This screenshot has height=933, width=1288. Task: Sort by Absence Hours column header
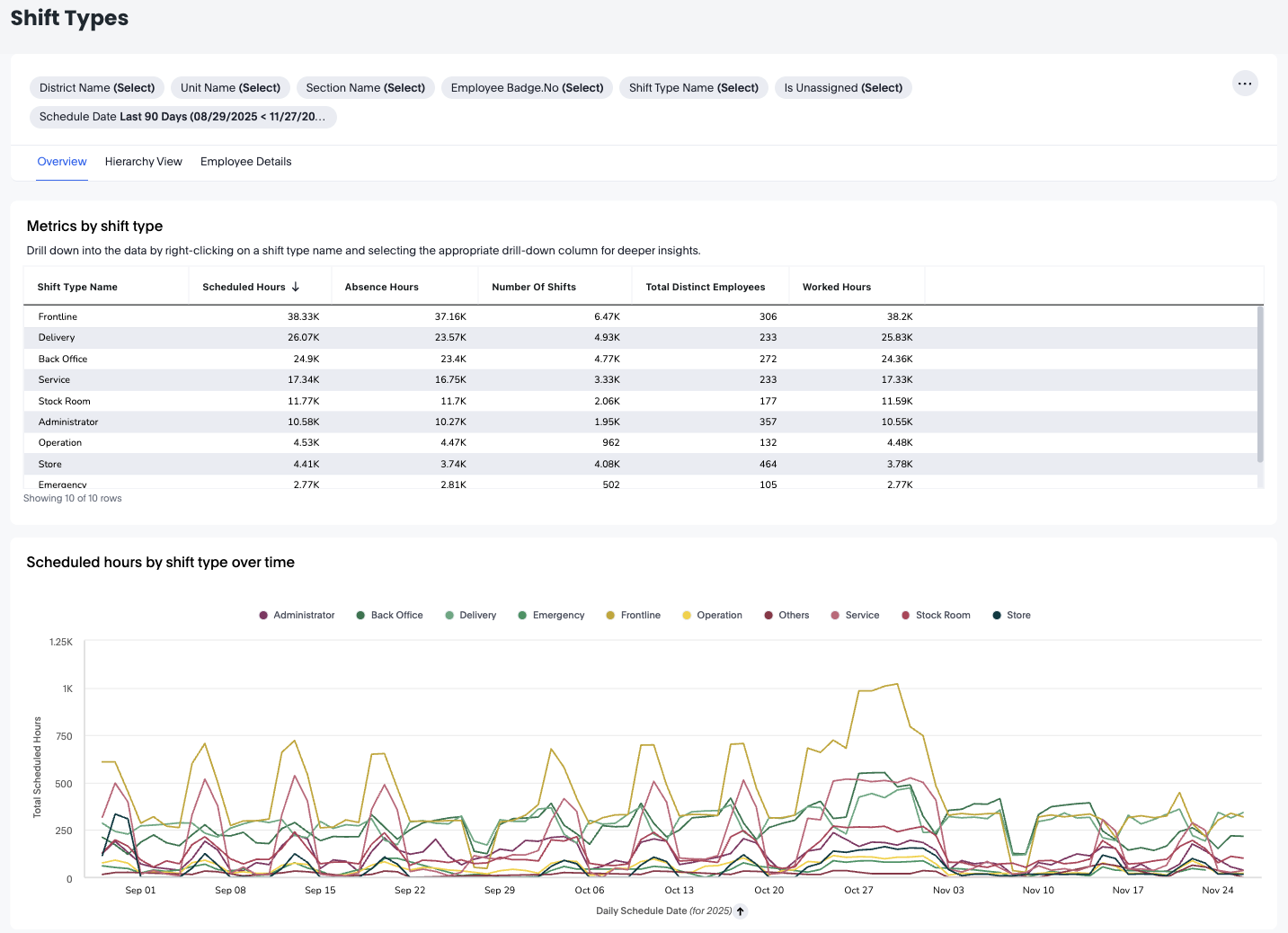click(382, 287)
